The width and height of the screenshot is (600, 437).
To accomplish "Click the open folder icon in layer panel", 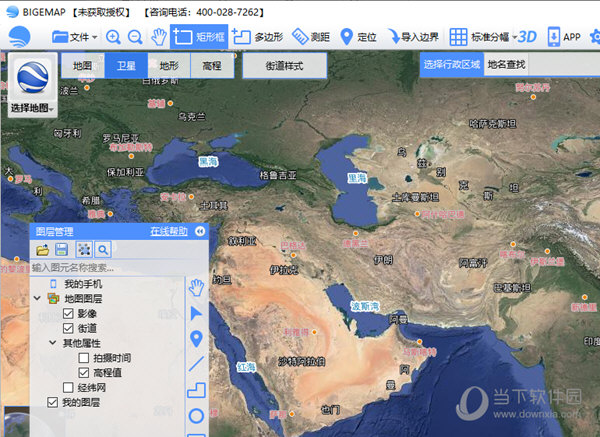I will tap(43, 249).
